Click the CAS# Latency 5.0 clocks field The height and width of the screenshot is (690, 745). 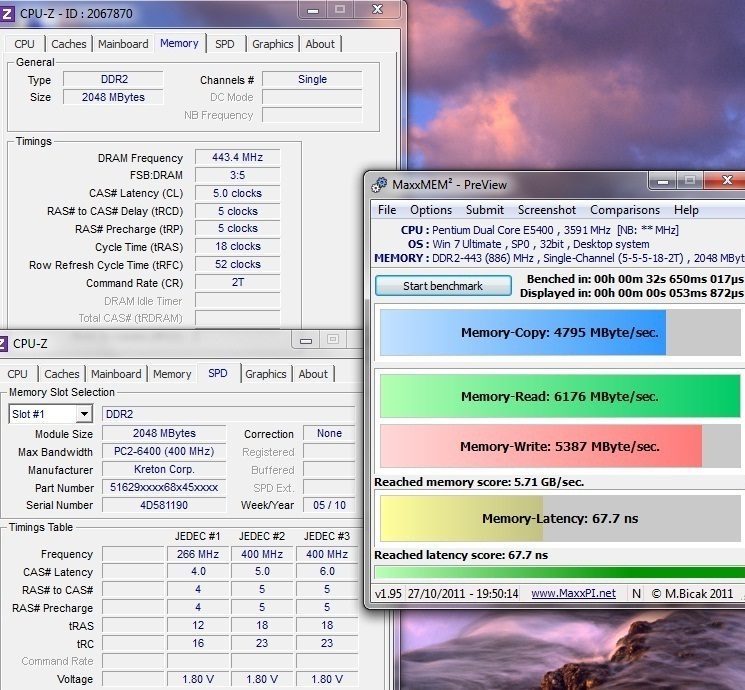[238, 193]
